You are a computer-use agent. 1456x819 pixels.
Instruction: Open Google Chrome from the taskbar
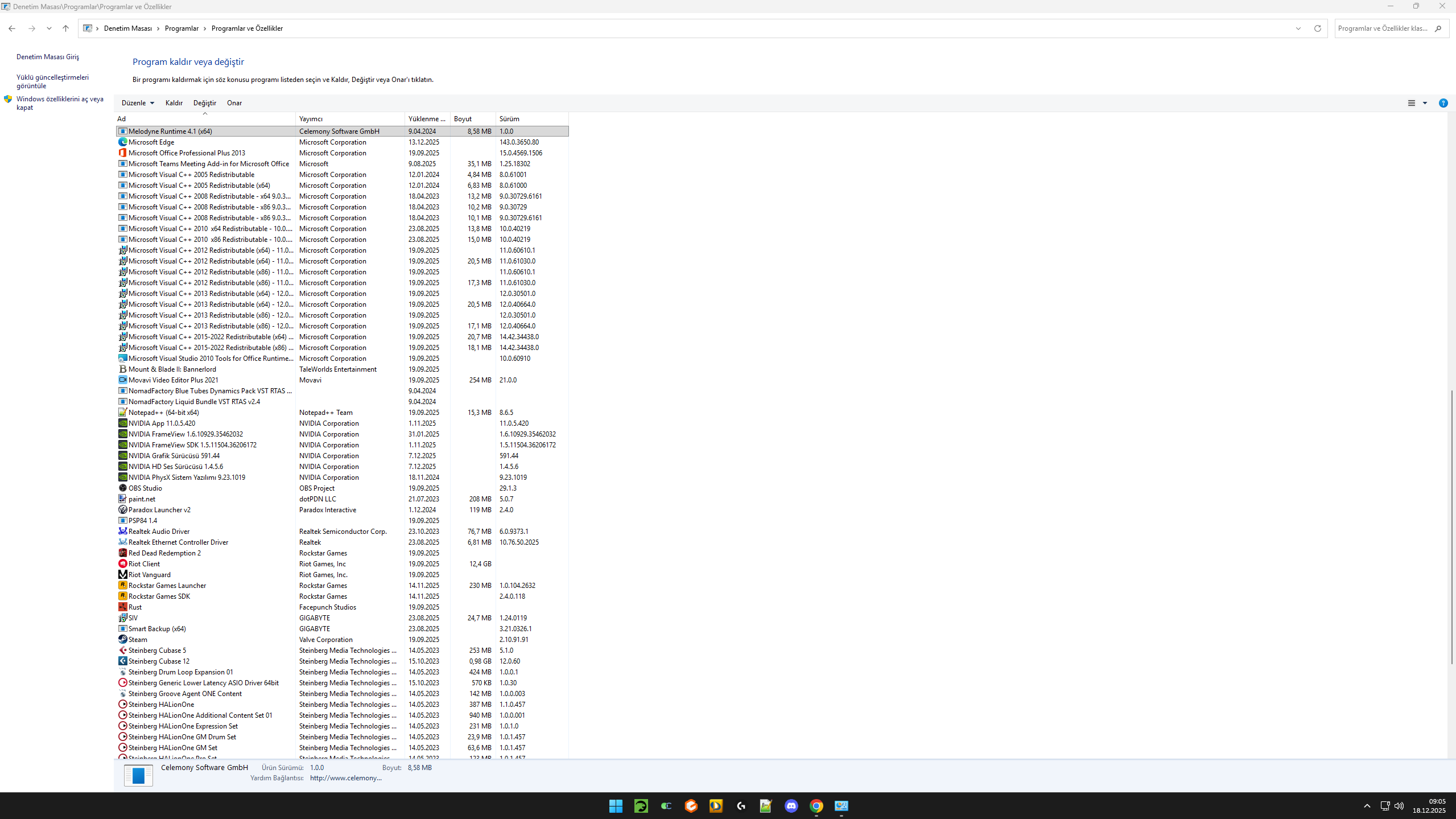pos(816,806)
